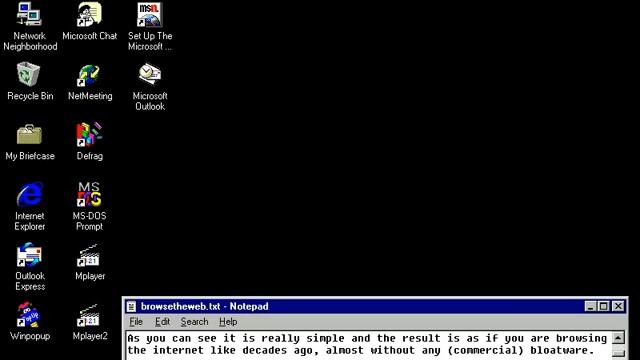Minimize the Notepad window
Viewport: 640px width, 360px height.
[x=590, y=306]
